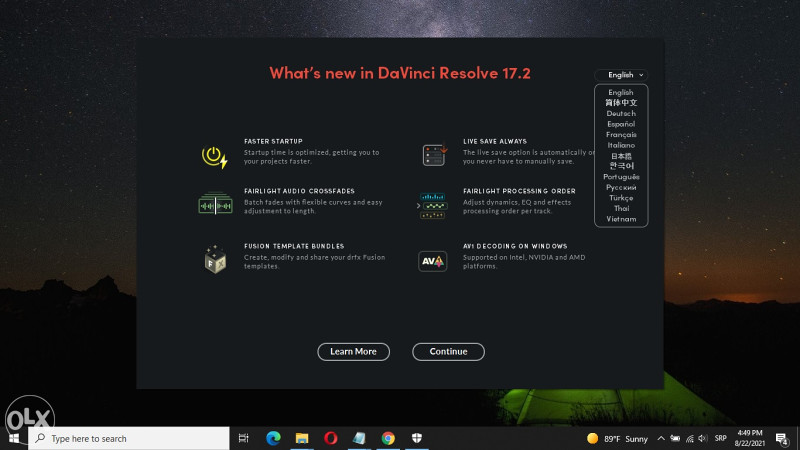Select English in the language list
This screenshot has height=450, width=800.
coord(620,92)
